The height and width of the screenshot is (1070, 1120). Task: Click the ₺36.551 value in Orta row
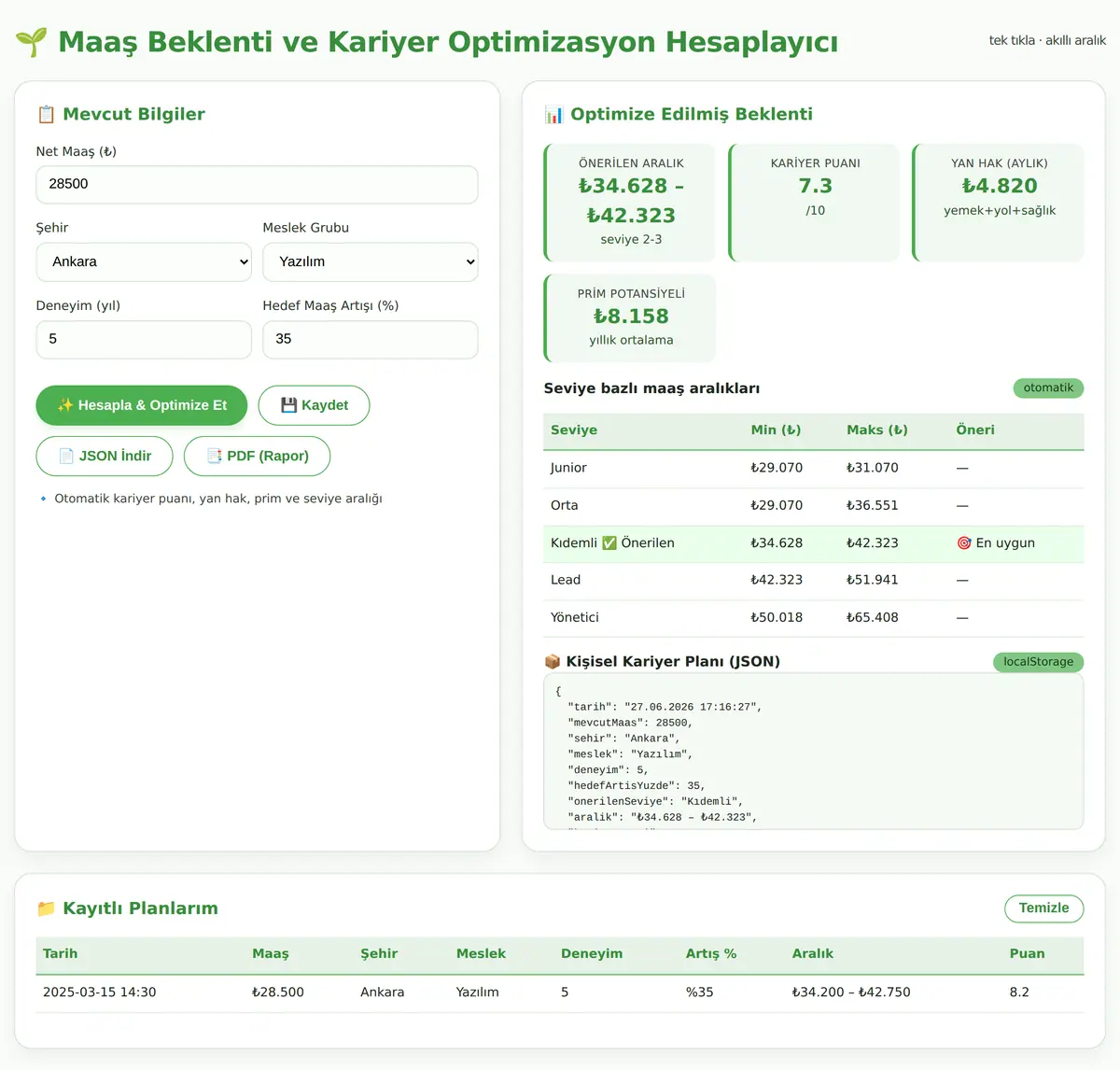tap(872, 505)
